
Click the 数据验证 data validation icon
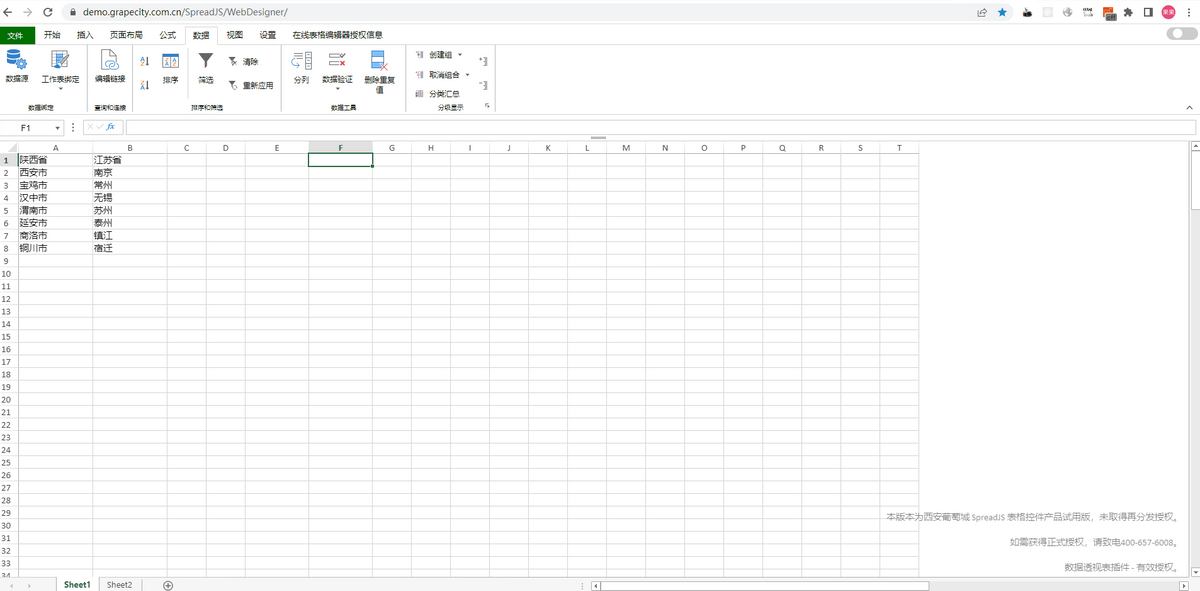[x=337, y=60]
